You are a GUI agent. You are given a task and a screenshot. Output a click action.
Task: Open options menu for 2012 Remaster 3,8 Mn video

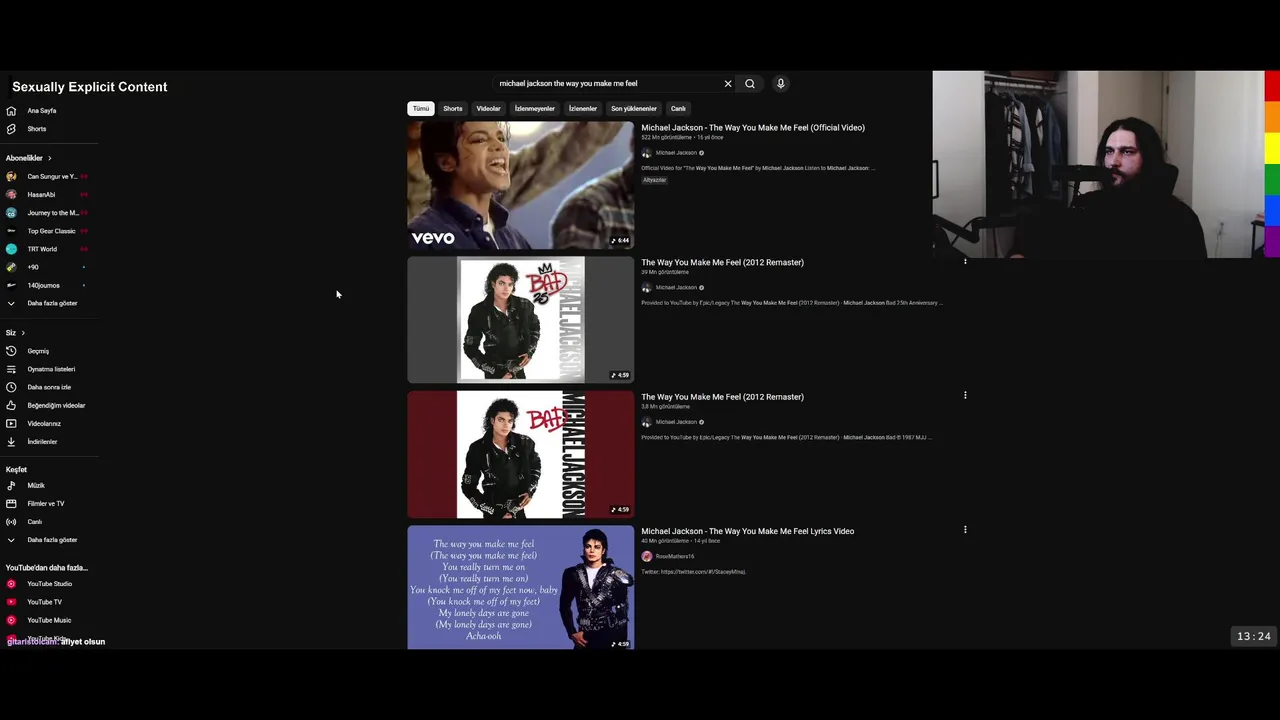pyautogui.click(x=965, y=395)
